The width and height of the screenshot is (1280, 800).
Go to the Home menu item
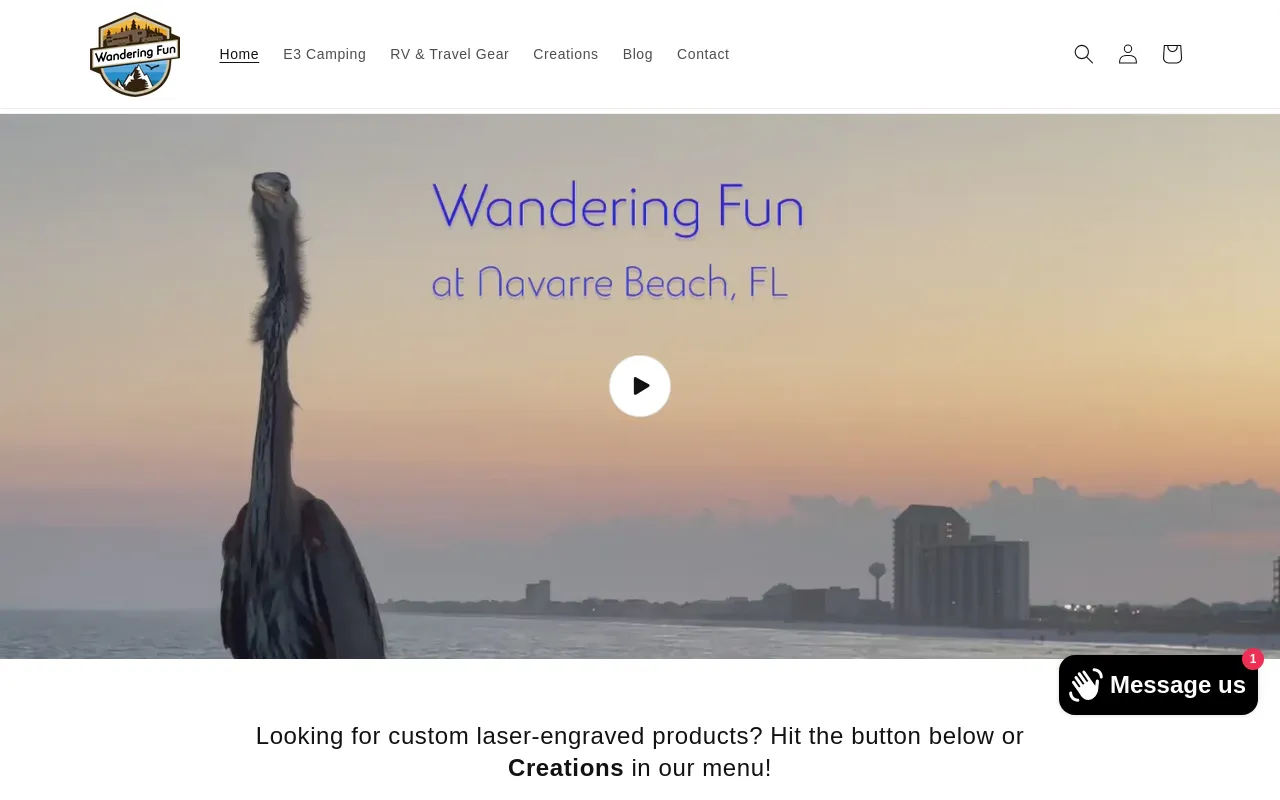coord(239,54)
